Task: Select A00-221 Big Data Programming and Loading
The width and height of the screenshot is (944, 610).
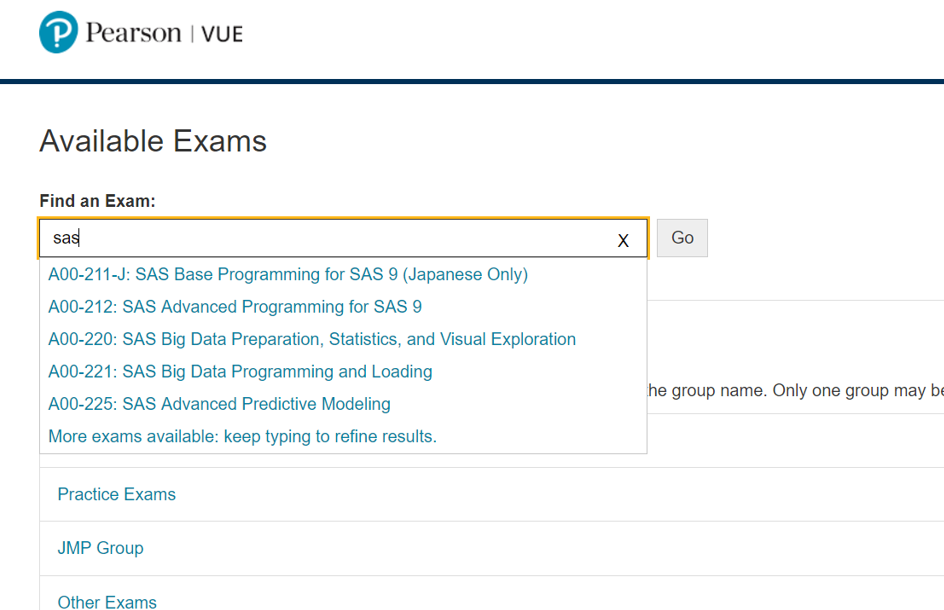Action: click(240, 372)
